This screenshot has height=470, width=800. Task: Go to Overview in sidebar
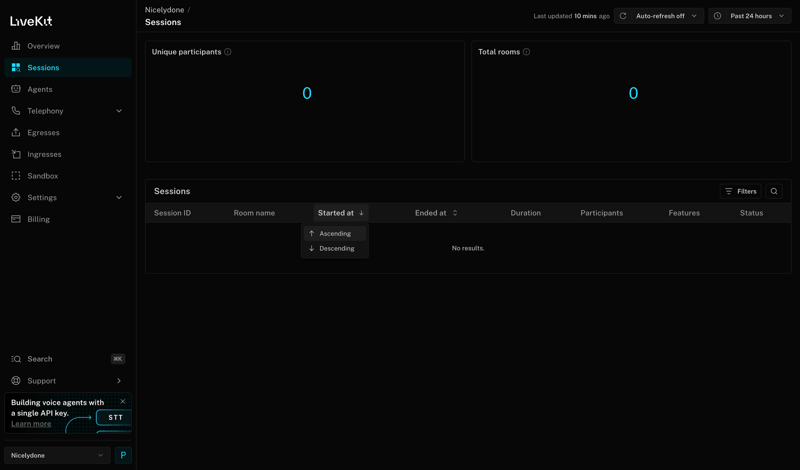tap(68, 46)
